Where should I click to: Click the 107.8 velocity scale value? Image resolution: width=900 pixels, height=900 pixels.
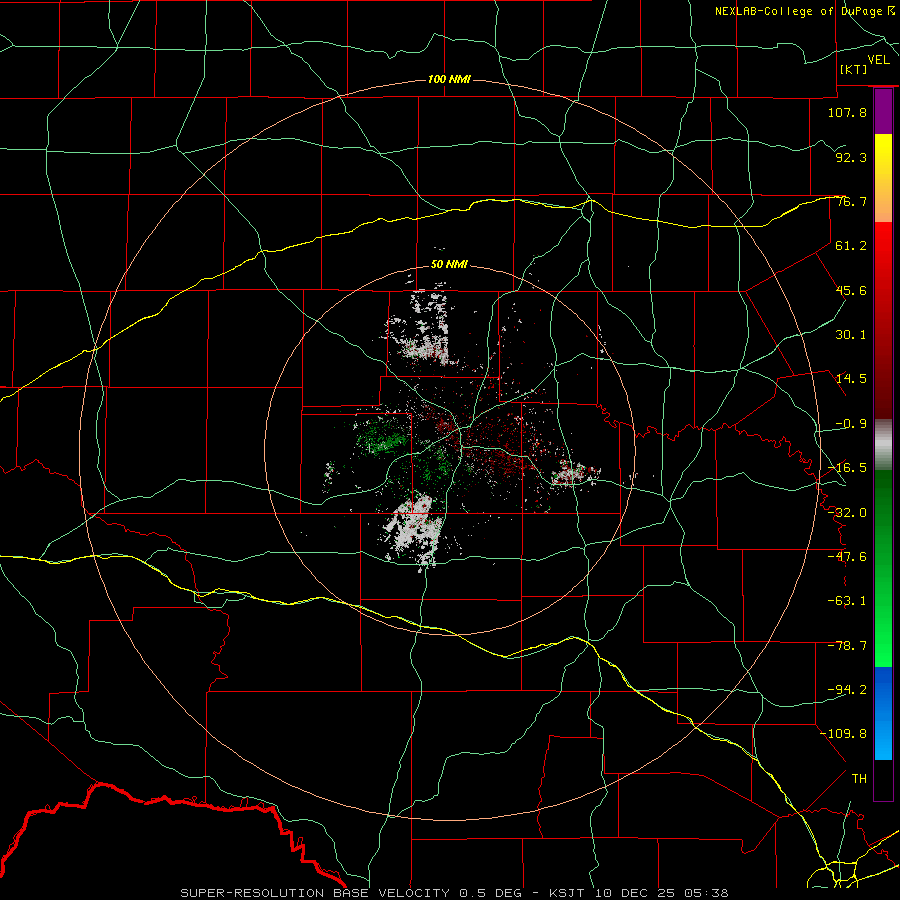tap(847, 112)
